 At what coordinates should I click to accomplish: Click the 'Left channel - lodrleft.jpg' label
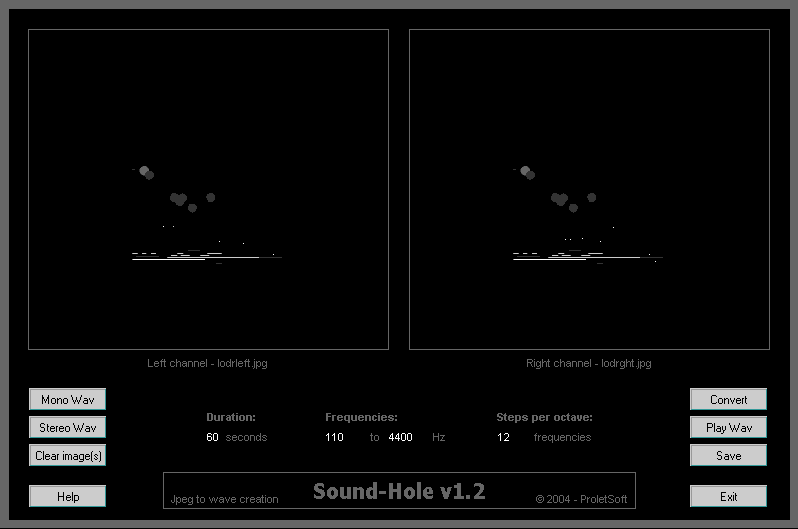click(x=207, y=363)
